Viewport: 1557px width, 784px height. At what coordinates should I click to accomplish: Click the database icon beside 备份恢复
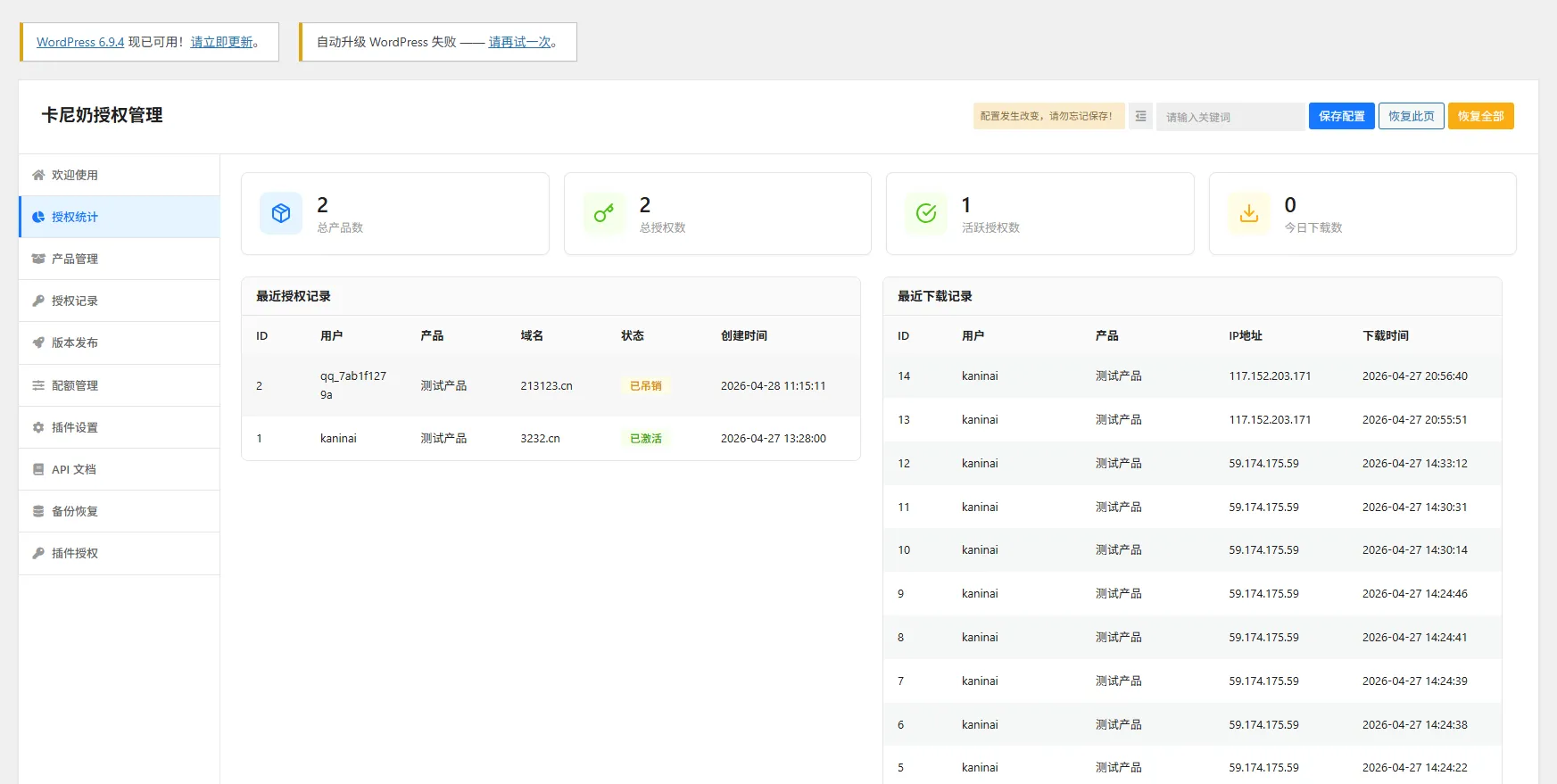pos(38,511)
